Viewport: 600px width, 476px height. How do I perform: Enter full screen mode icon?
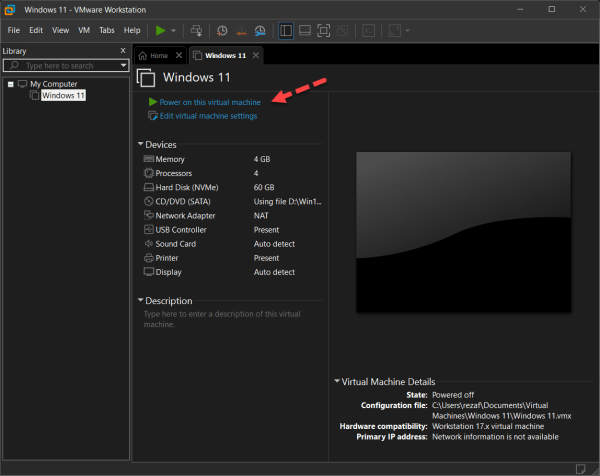point(324,31)
